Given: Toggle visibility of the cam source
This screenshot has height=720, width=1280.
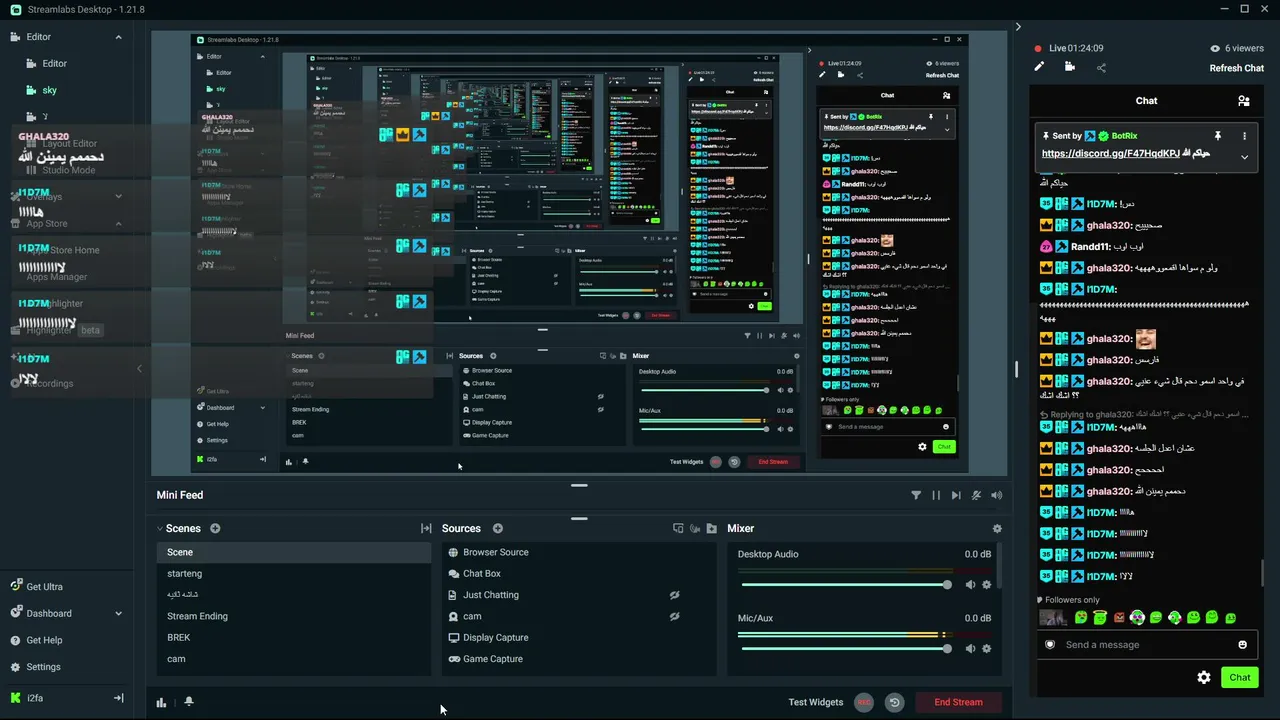Looking at the screenshot, I should tap(675, 616).
